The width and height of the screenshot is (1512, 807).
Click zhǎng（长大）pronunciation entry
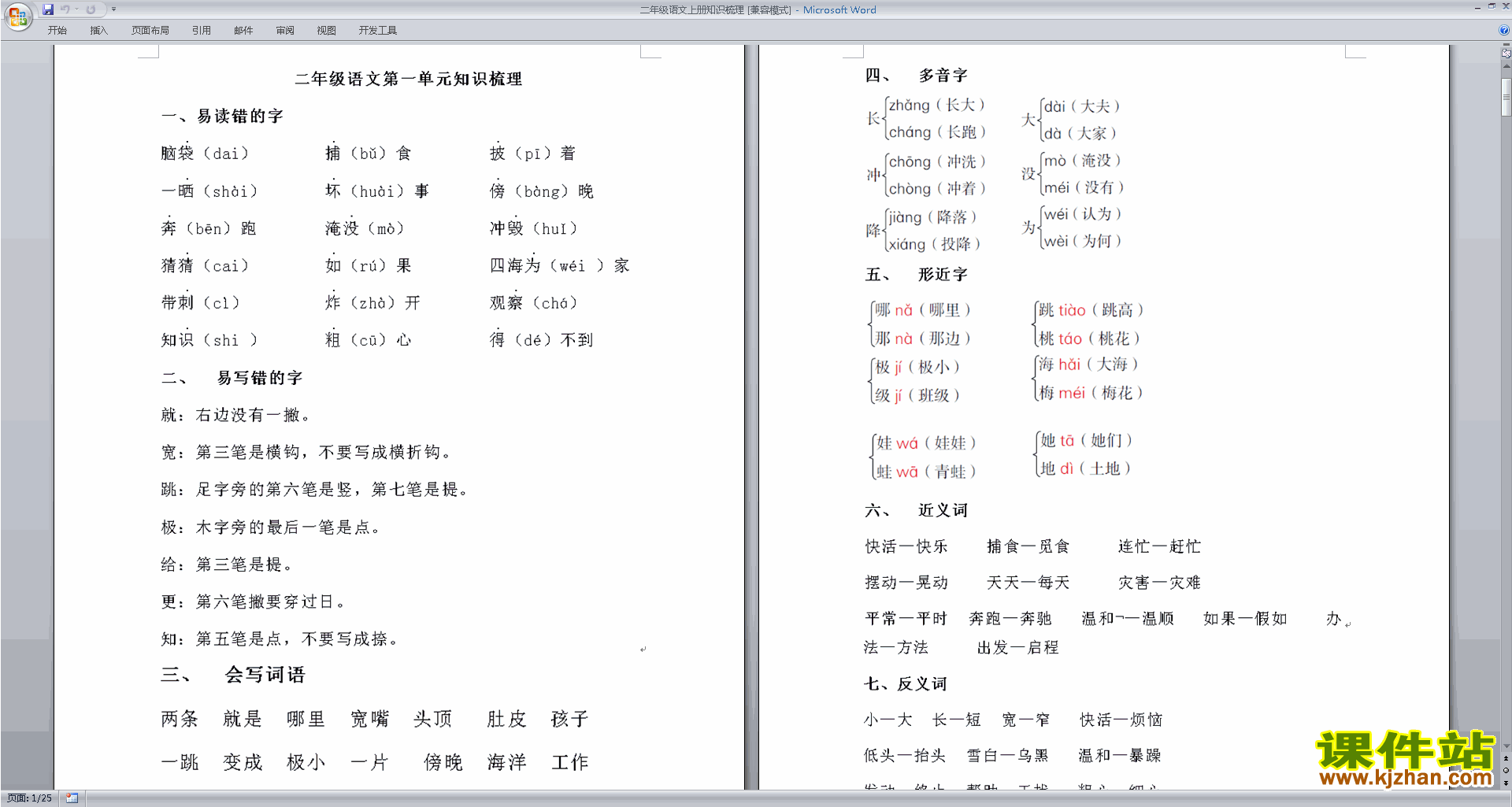[937, 106]
